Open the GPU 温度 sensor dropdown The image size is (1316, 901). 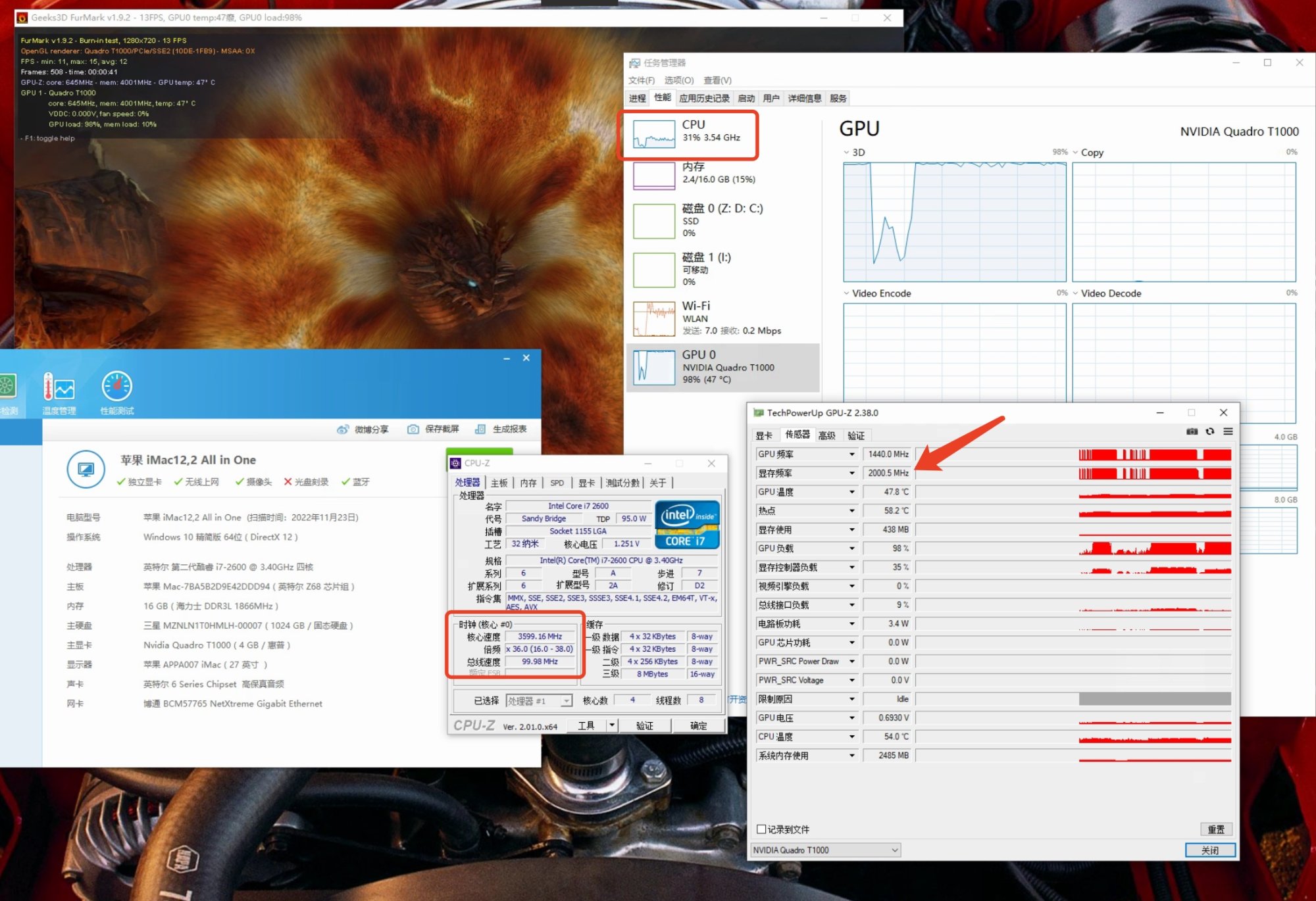[851, 492]
